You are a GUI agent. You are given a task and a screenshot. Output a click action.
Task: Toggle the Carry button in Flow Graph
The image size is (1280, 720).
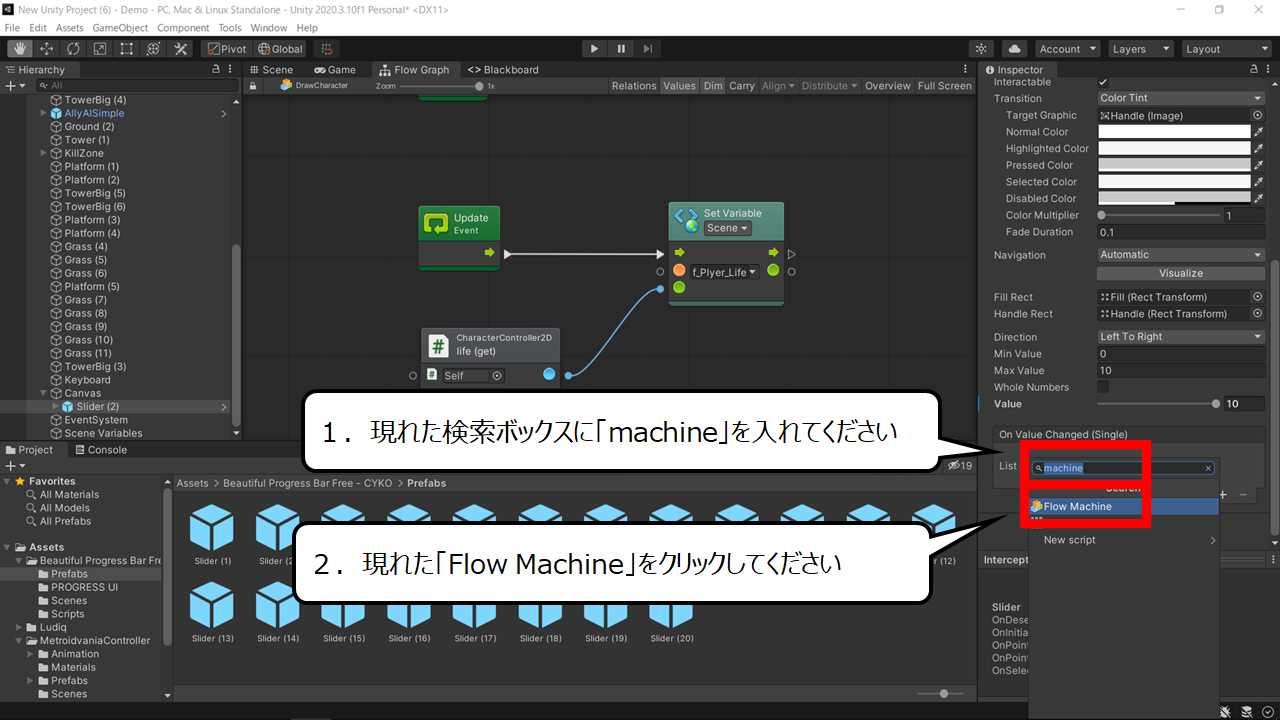(742, 86)
